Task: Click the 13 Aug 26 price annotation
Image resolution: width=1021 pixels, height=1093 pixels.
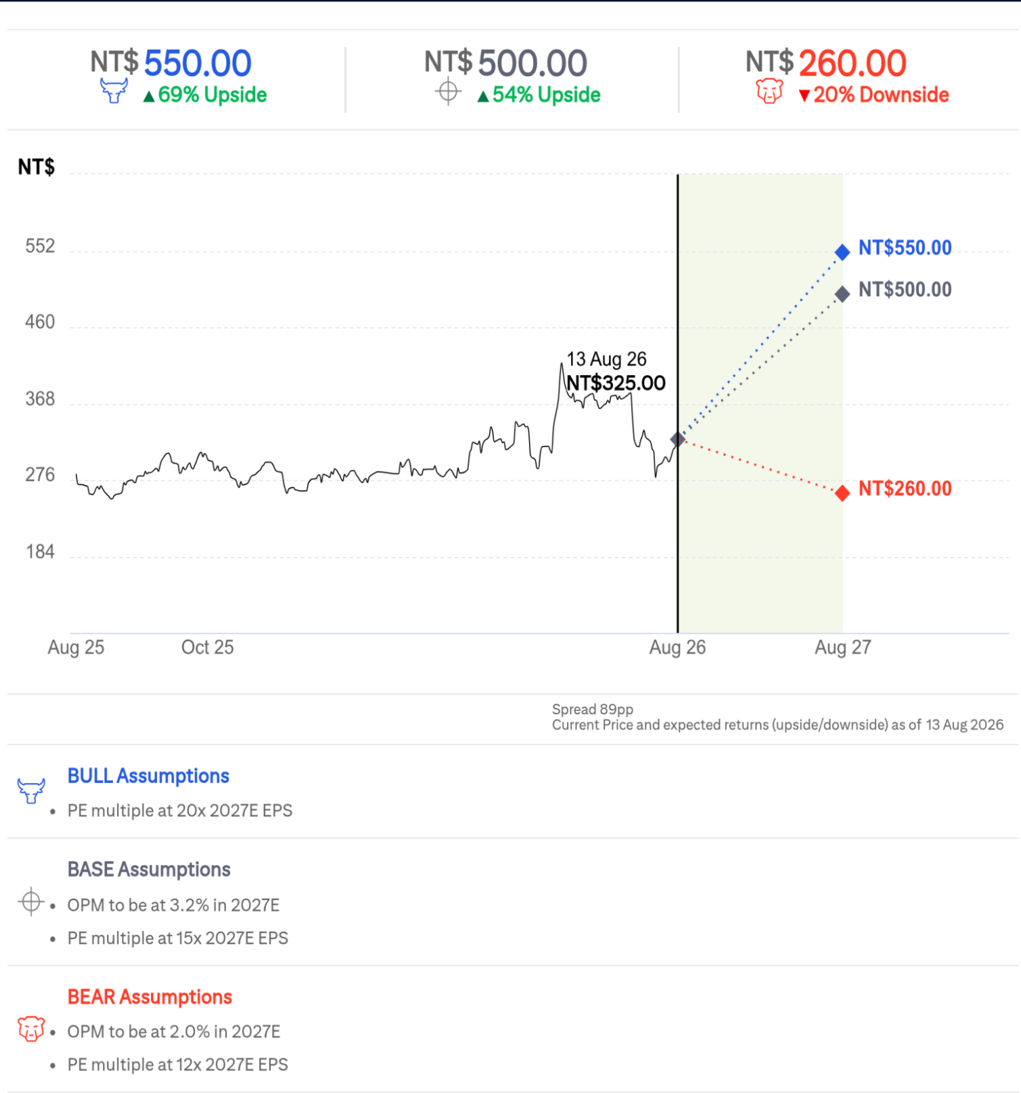Action: (615, 371)
